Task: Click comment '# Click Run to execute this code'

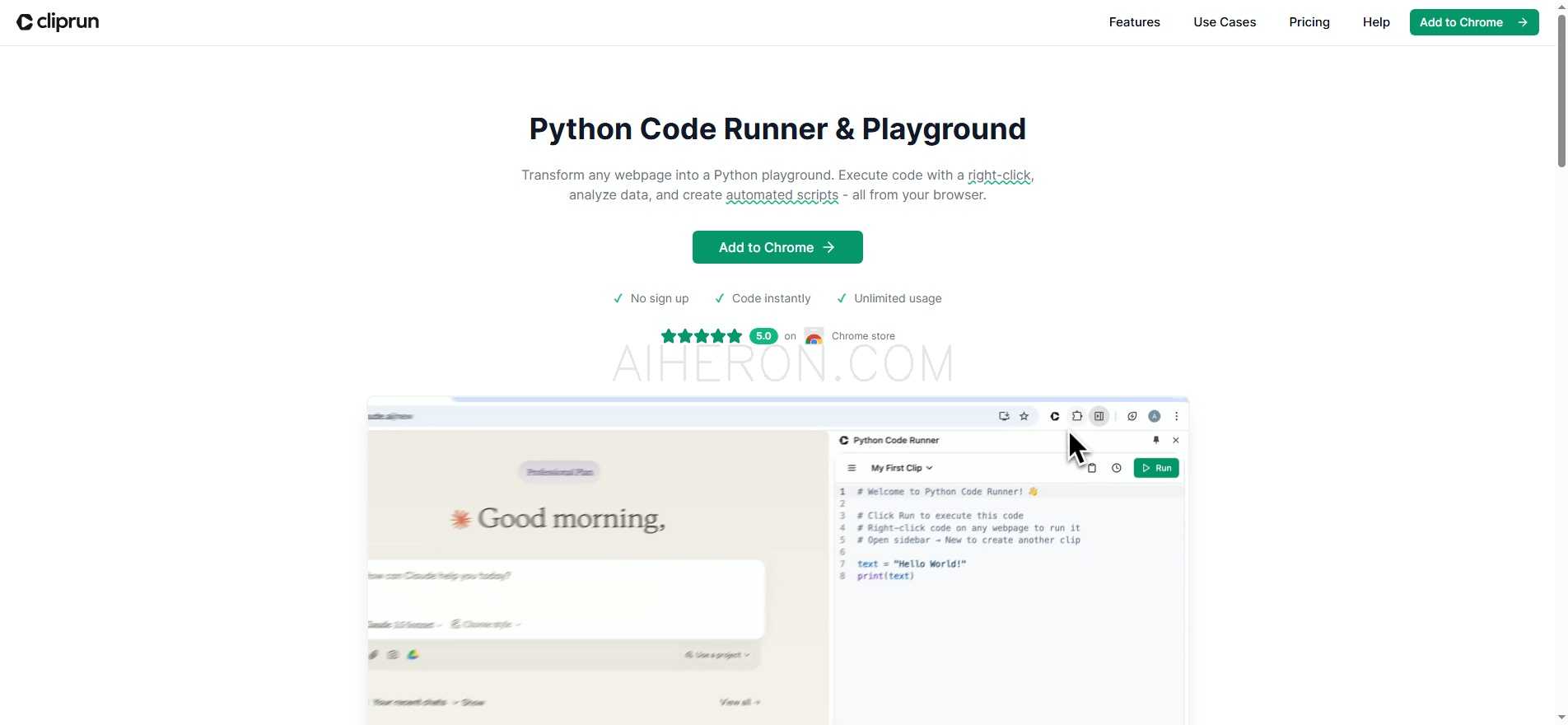Action: [940, 516]
